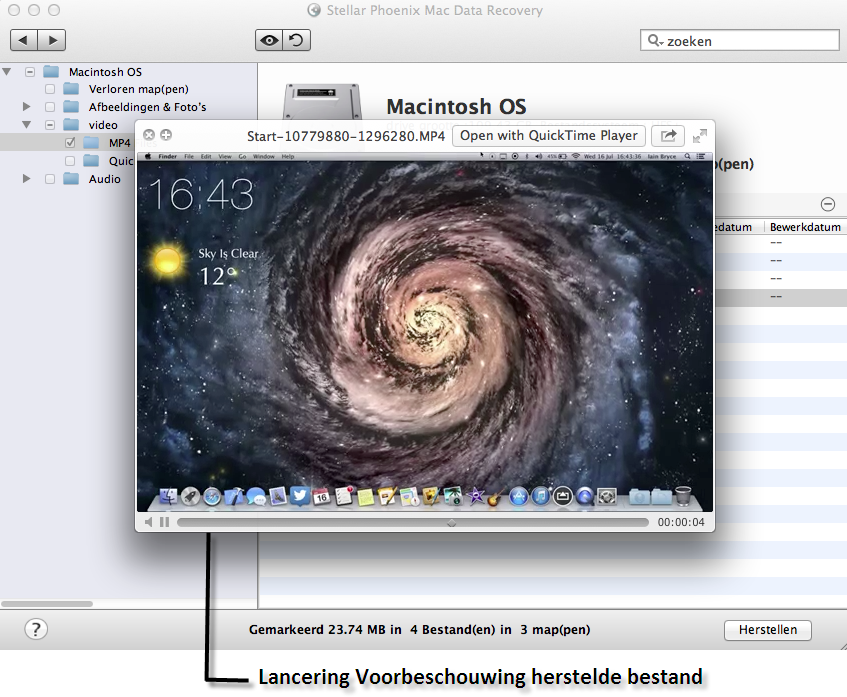Click the video progress bar track
This screenshot has height=697, width=847.
[413, 522]
